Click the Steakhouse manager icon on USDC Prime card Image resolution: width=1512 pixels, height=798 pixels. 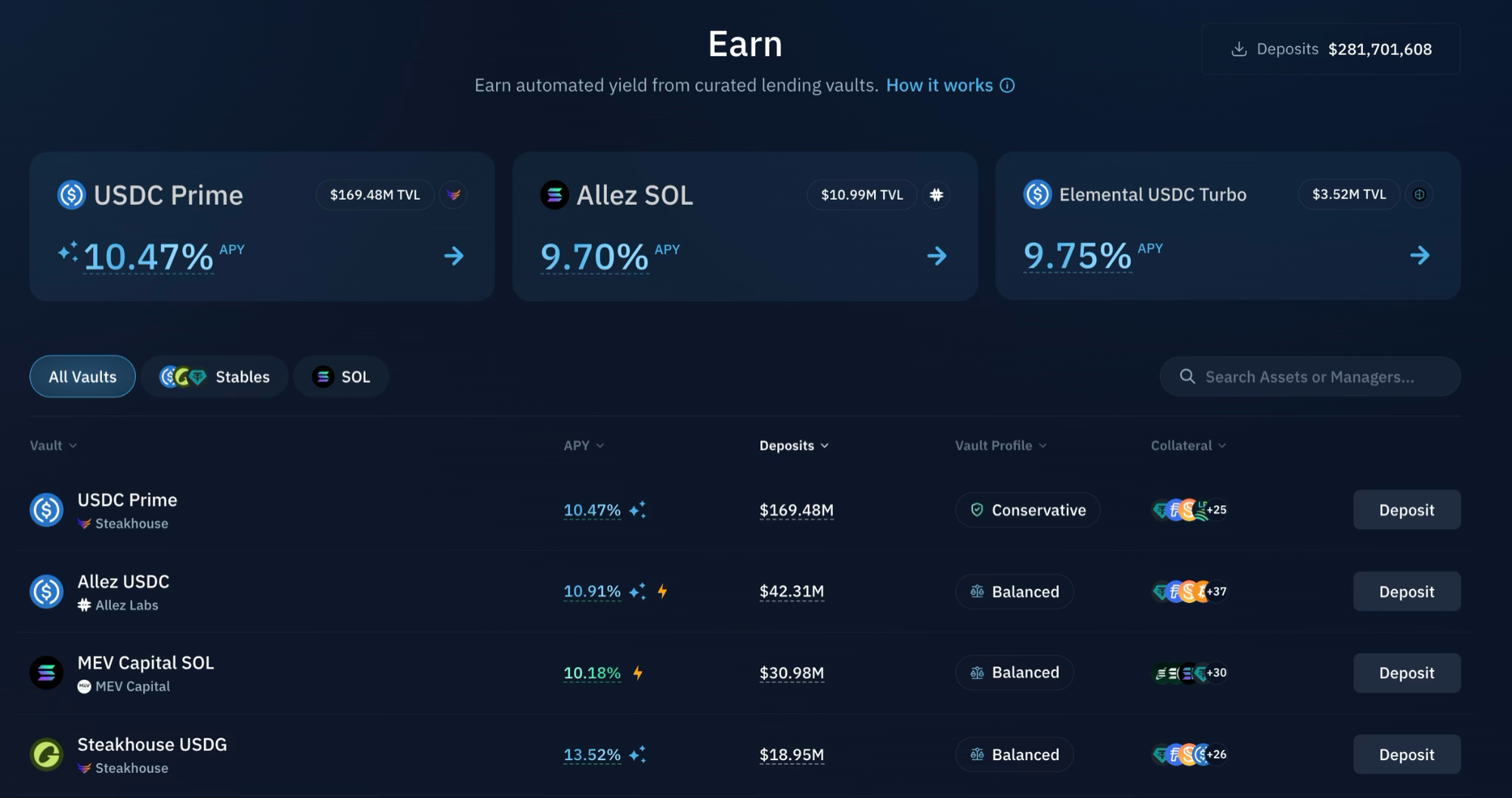[454, 195]
